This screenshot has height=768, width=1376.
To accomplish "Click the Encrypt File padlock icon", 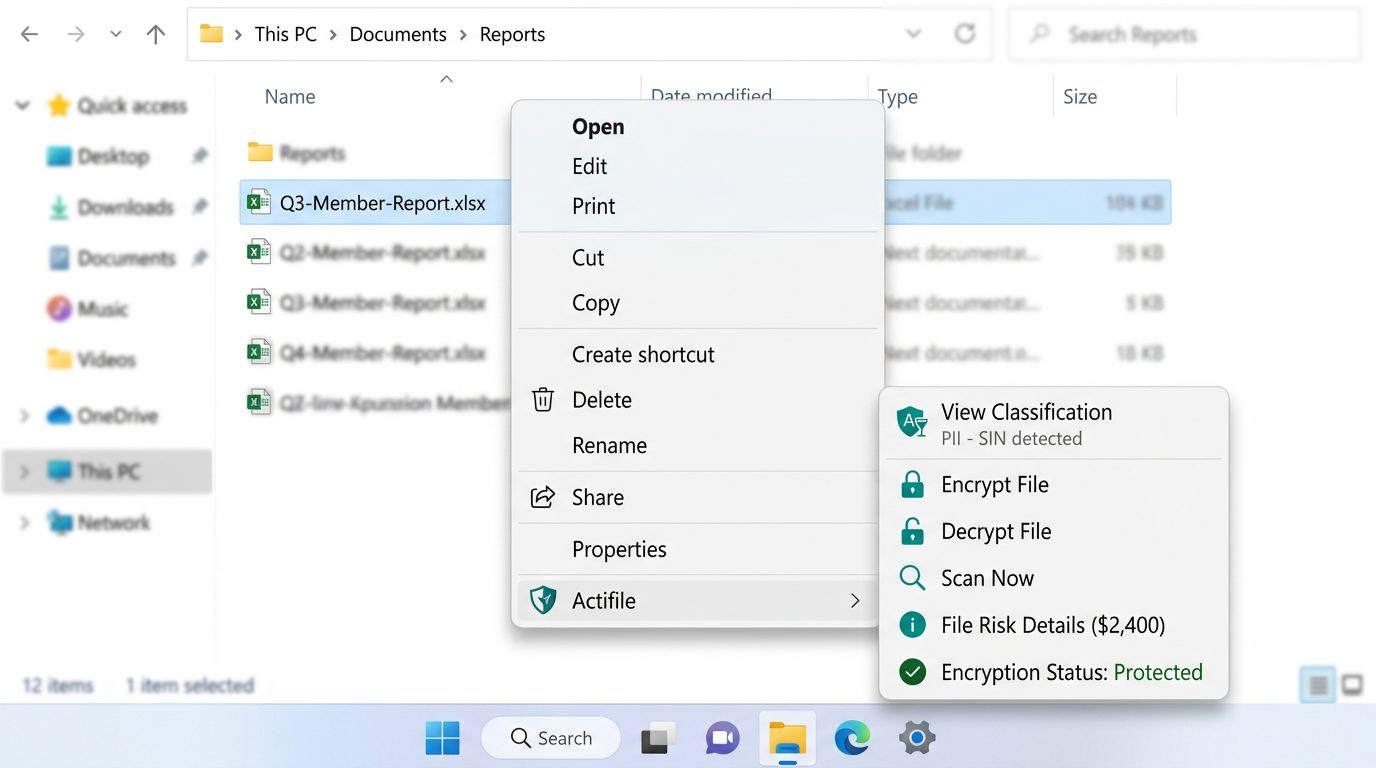I will [x=912, y=484].
